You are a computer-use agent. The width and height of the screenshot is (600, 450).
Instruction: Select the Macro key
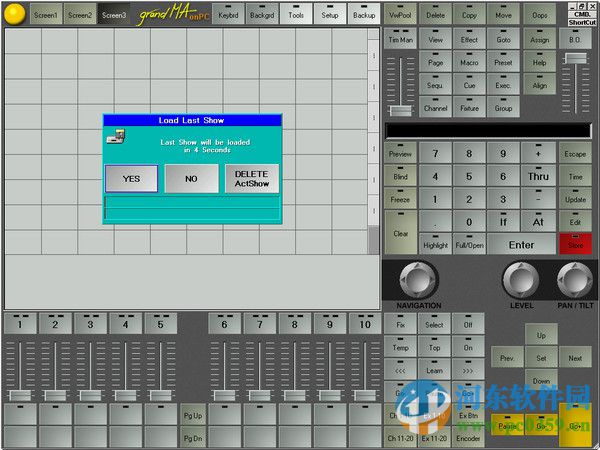pyautogui.click(x=470, y=62)
